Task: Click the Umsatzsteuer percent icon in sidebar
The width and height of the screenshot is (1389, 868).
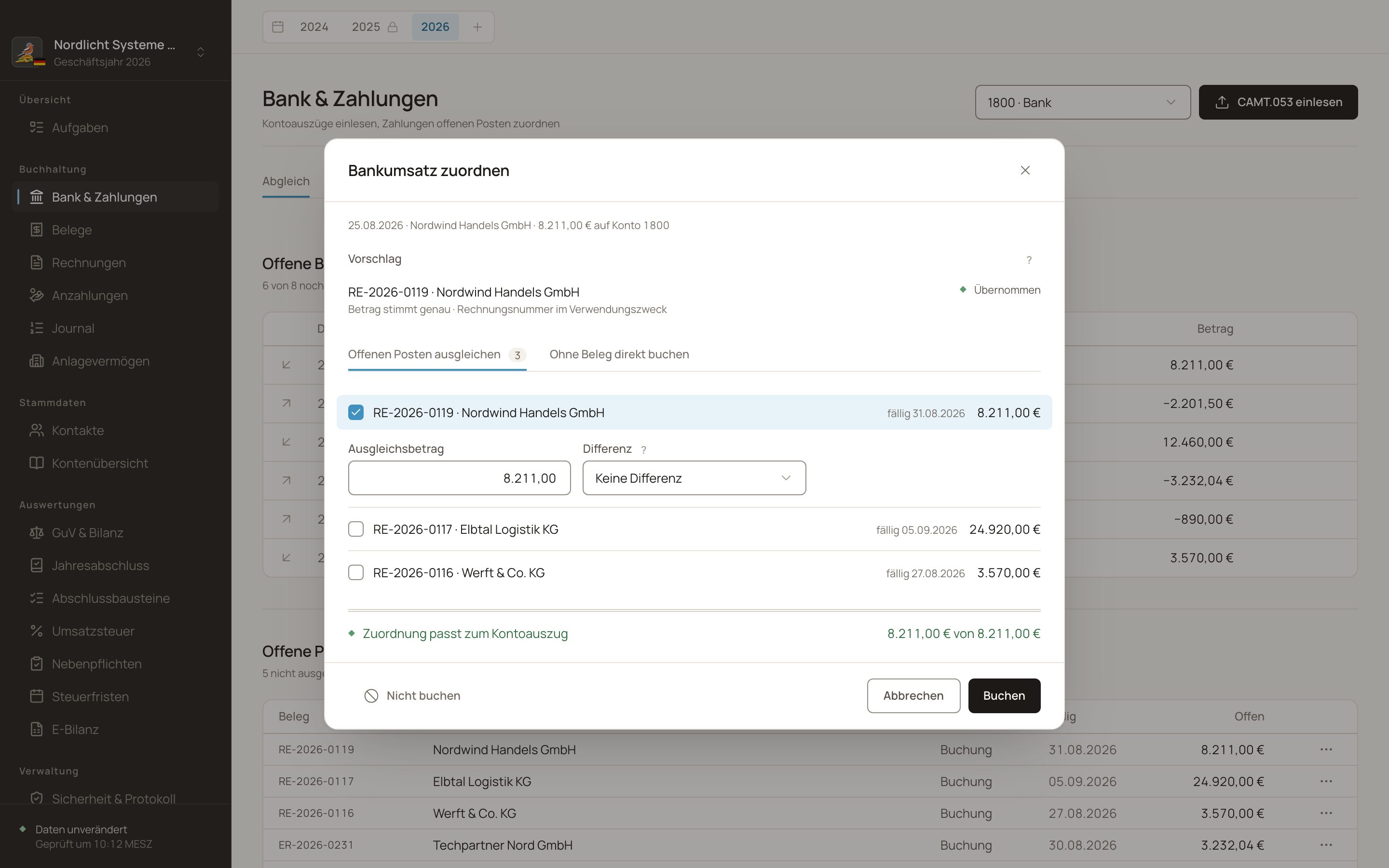Action: (x=37, y=631)
